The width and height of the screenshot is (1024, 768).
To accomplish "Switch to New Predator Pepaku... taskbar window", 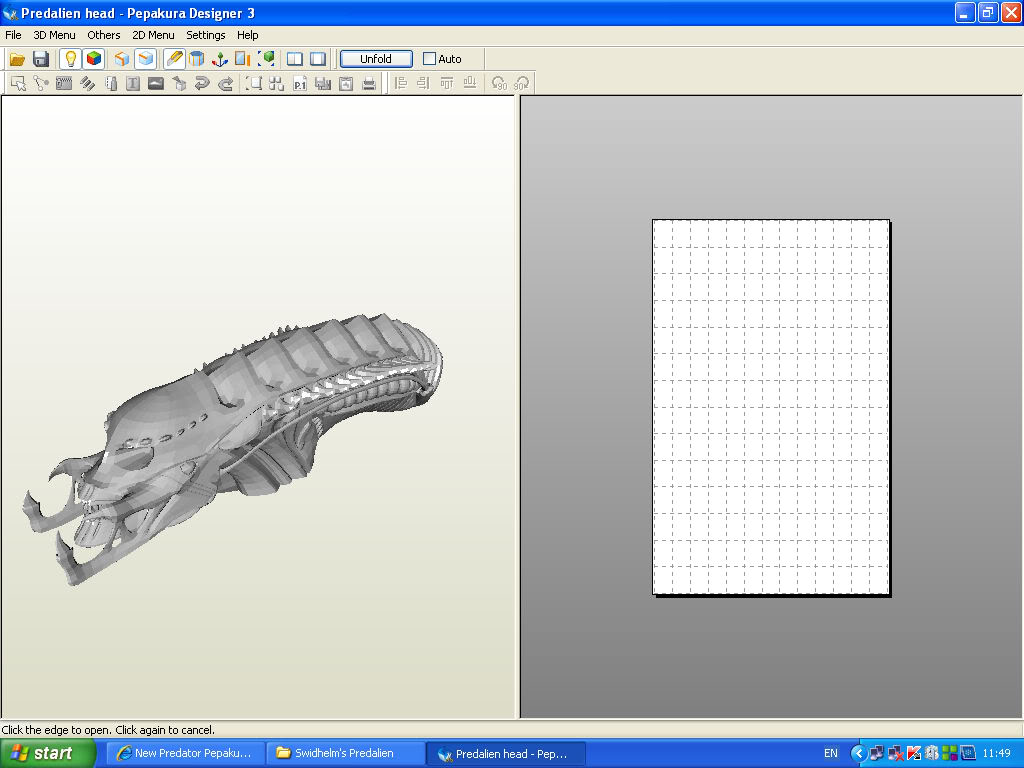I will tap(185, 754).
